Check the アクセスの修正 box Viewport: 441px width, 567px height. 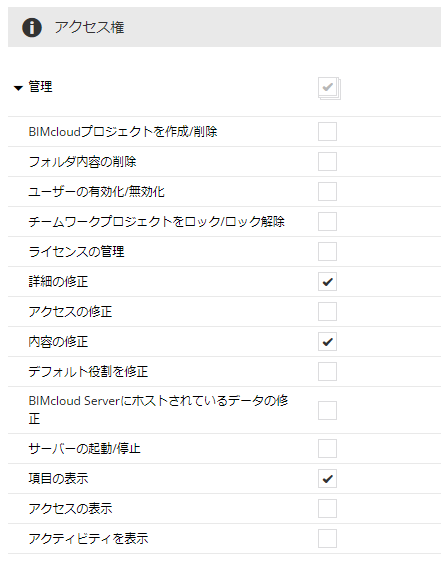(327, 311)
